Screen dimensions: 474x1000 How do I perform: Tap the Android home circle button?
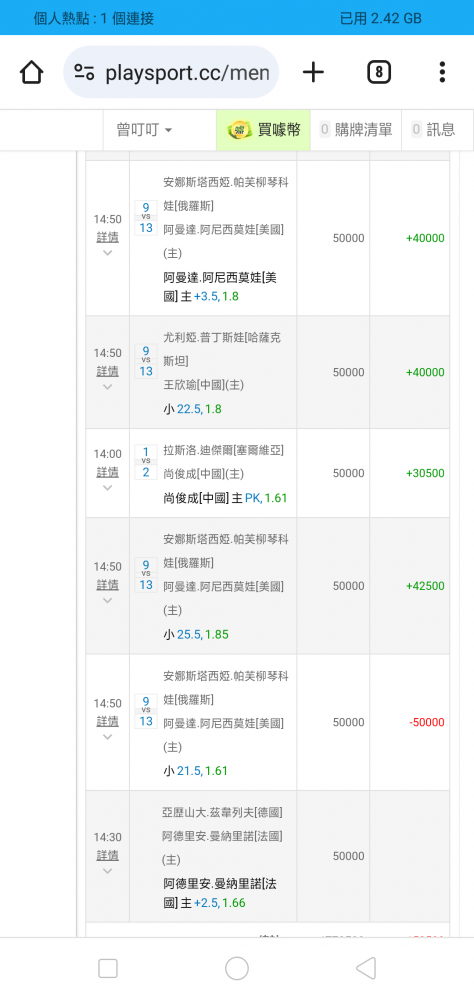pos(237,968)
